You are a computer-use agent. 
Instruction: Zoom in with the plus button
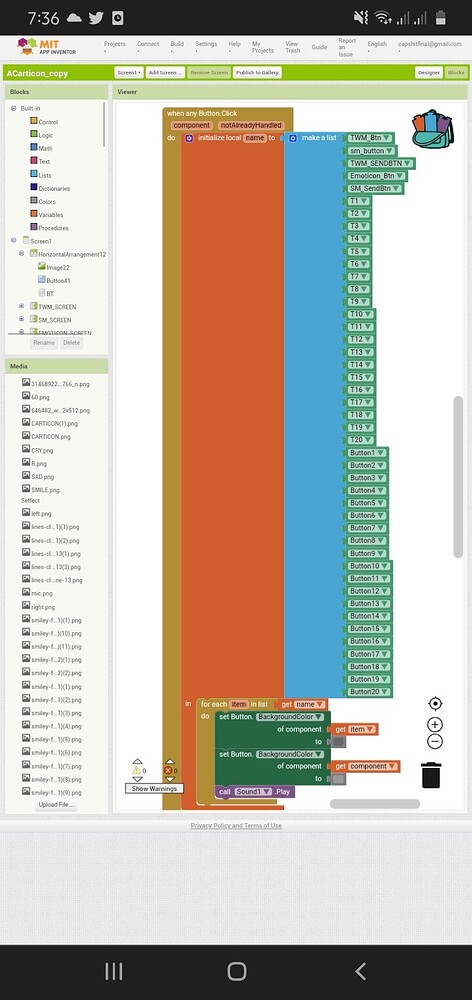point(435,724)
